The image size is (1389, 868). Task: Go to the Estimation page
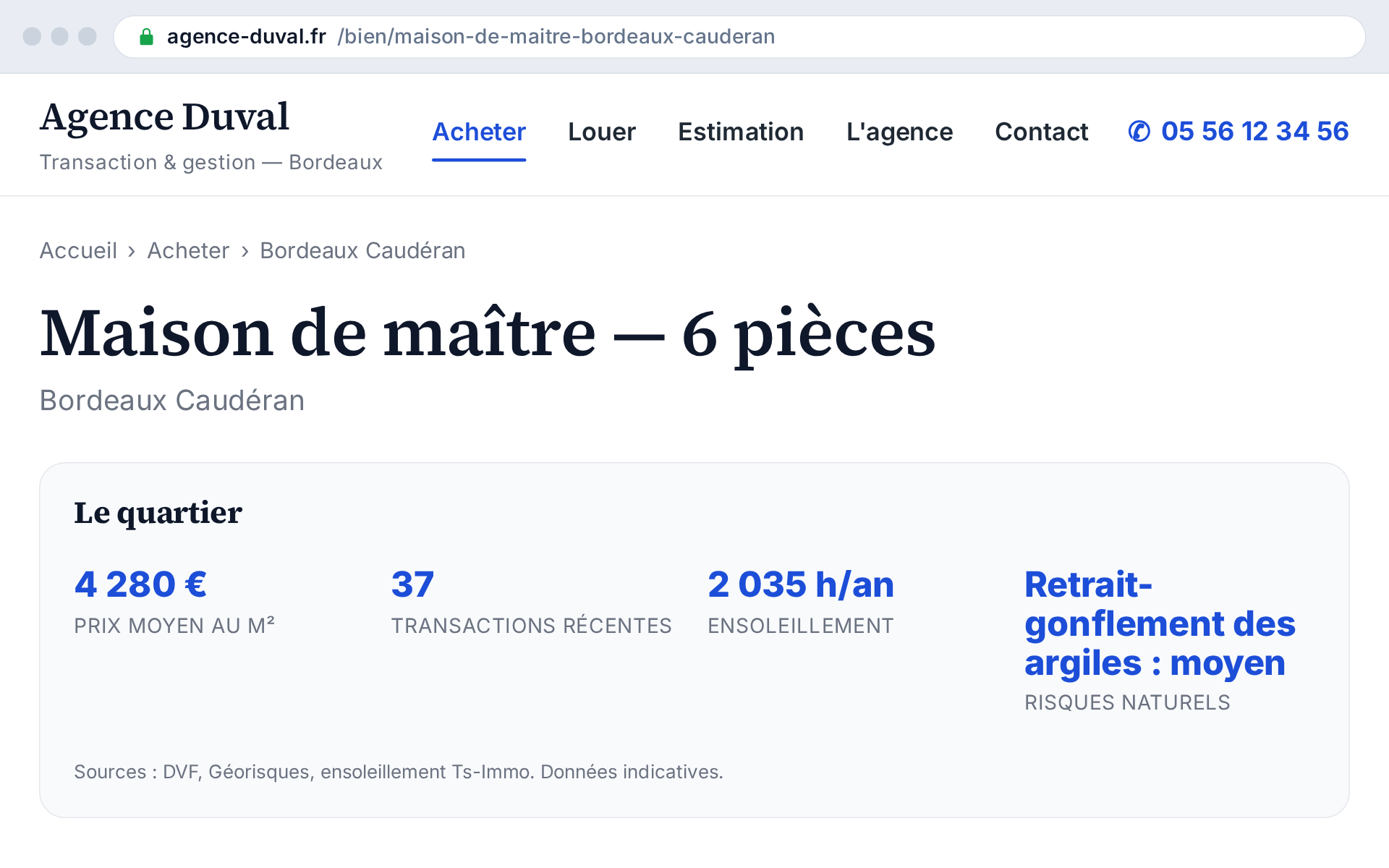[x=741, y=132]
